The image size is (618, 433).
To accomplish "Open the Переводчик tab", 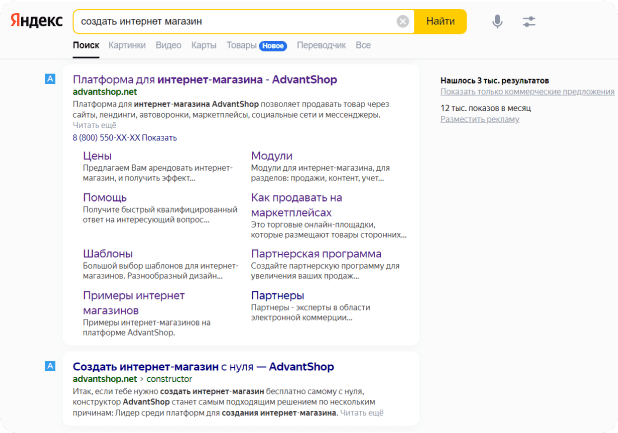I will (x=321, y=45).
